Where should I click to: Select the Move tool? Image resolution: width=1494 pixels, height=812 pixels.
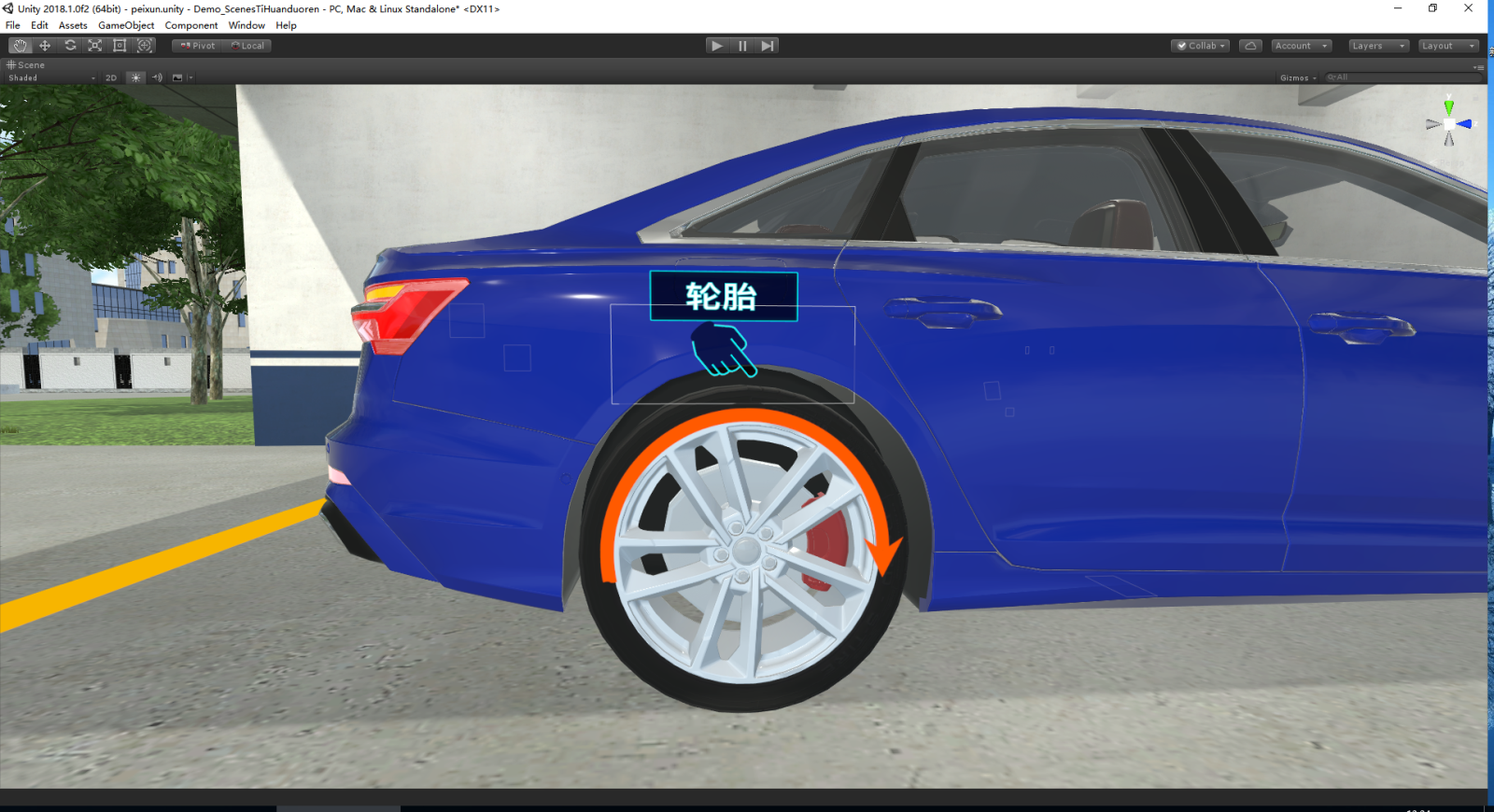click(45, 46)
